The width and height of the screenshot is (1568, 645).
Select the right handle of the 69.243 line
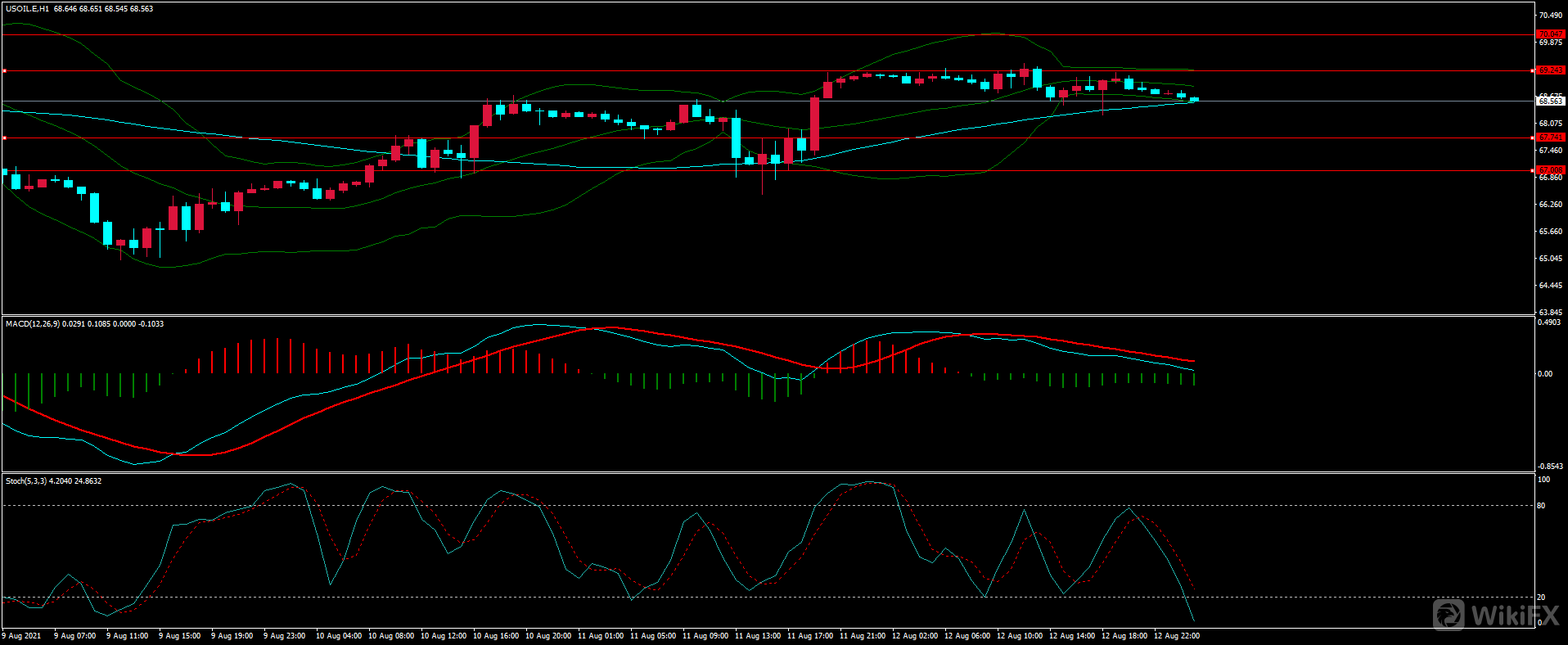click(1532, 71)
